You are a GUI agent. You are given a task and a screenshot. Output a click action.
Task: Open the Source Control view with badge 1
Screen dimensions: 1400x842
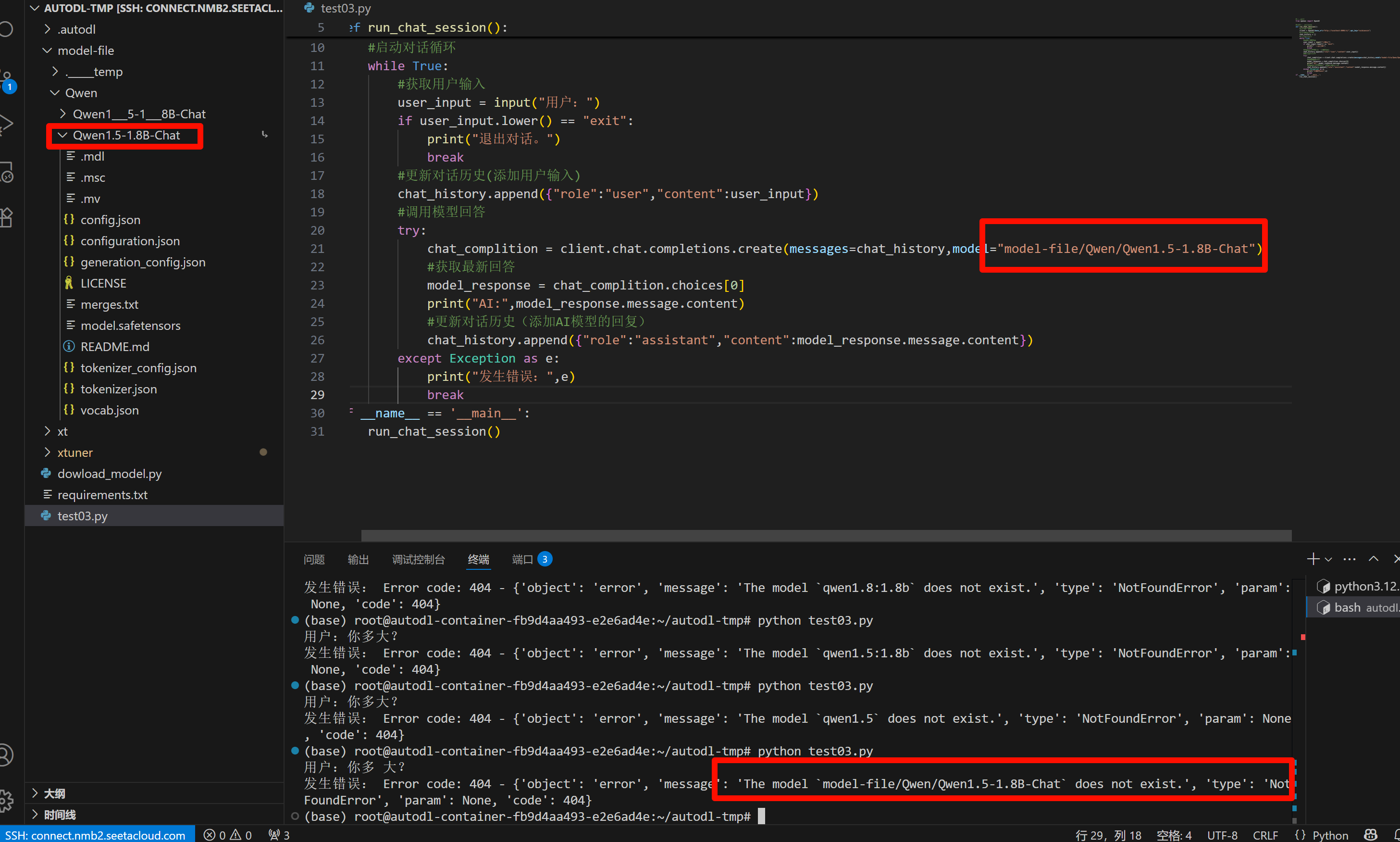pyautogui.click(x=7, y=81)
